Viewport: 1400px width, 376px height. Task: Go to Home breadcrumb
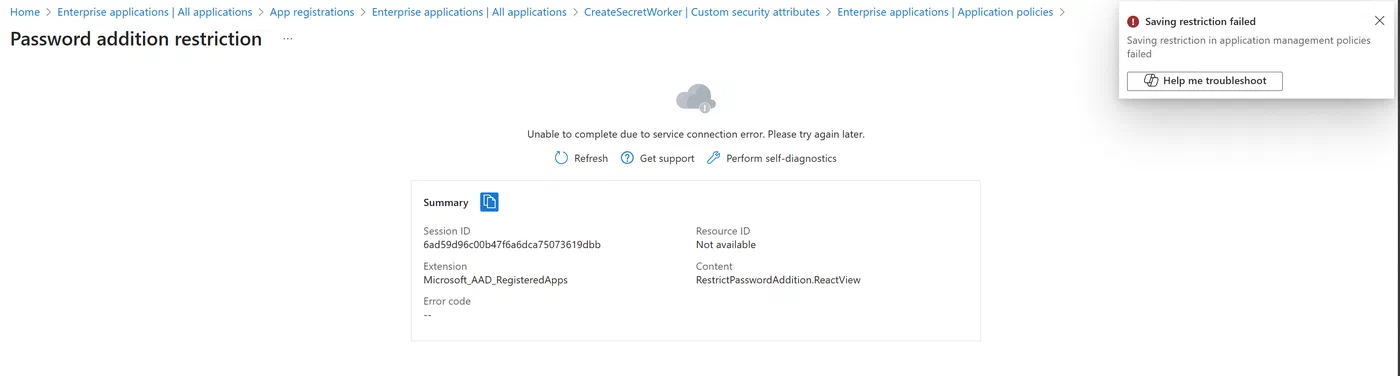pyautogui.click(x=25, y=12)
